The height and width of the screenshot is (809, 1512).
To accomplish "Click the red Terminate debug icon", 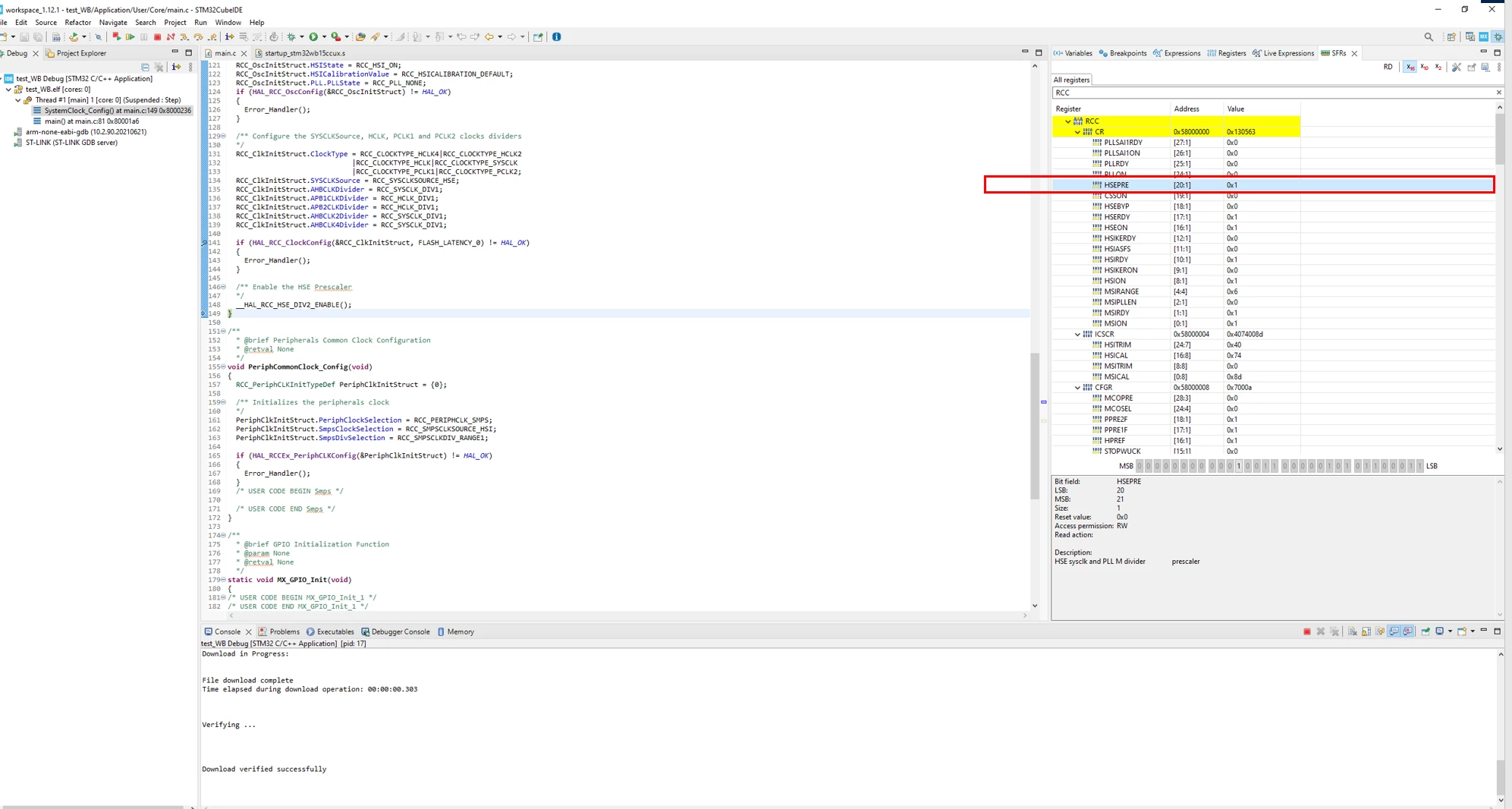I will 157,36.
